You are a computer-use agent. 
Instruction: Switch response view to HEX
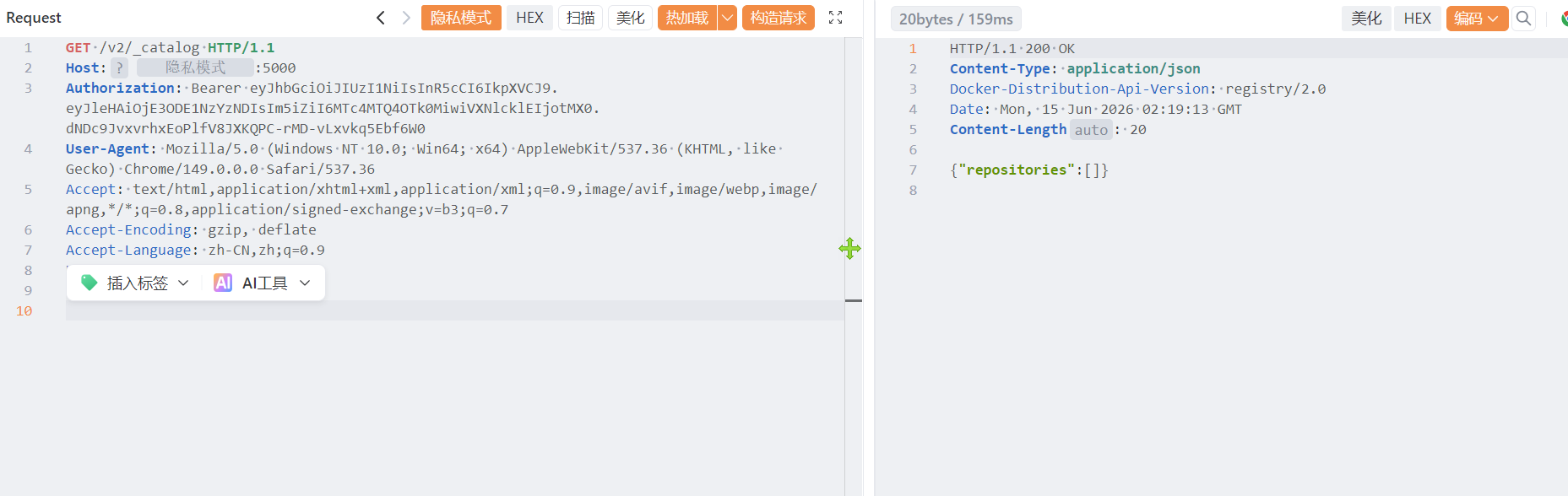coord(1418,19)
